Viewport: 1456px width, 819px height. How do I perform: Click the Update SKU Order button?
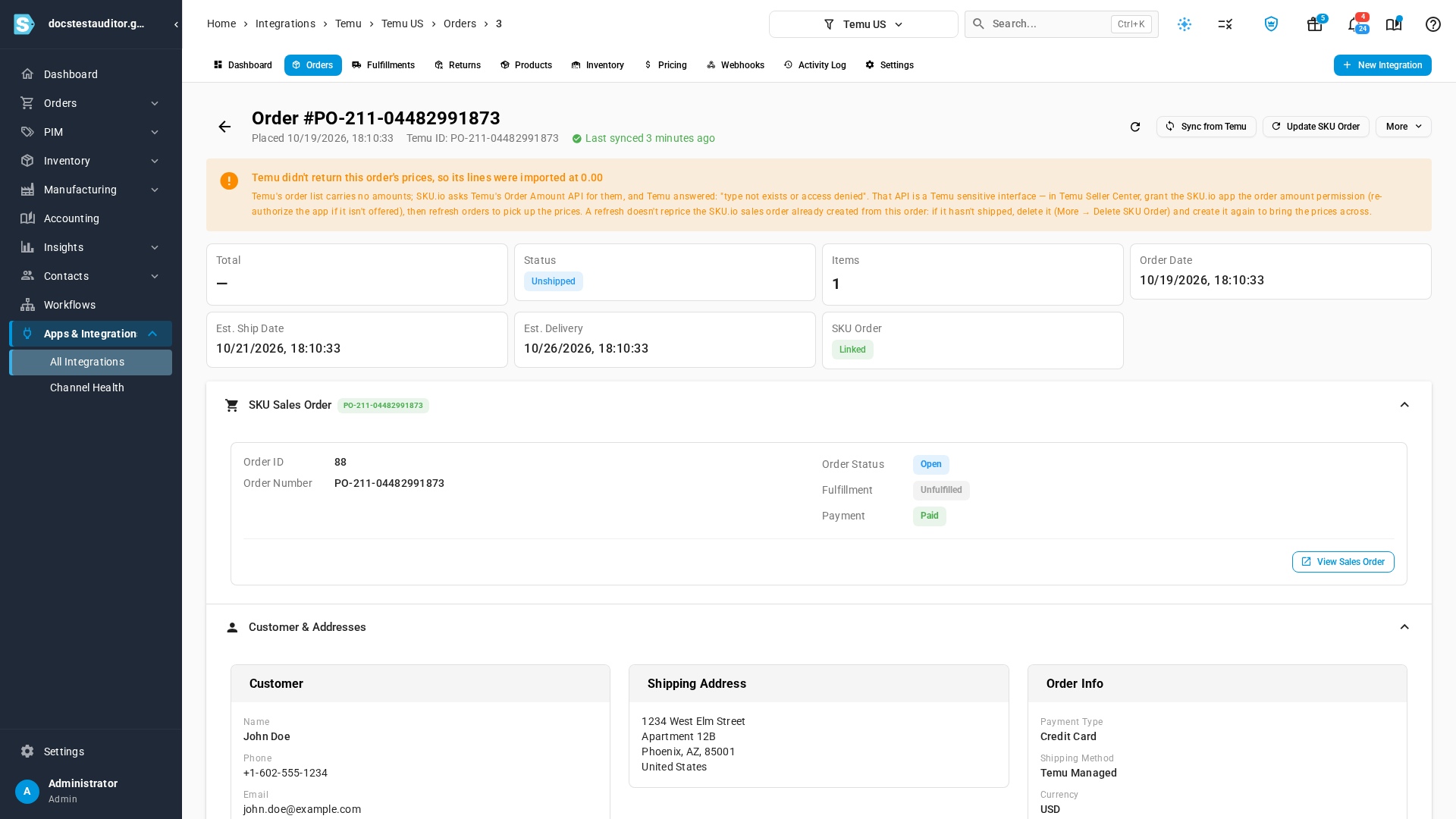point(1316,127)
